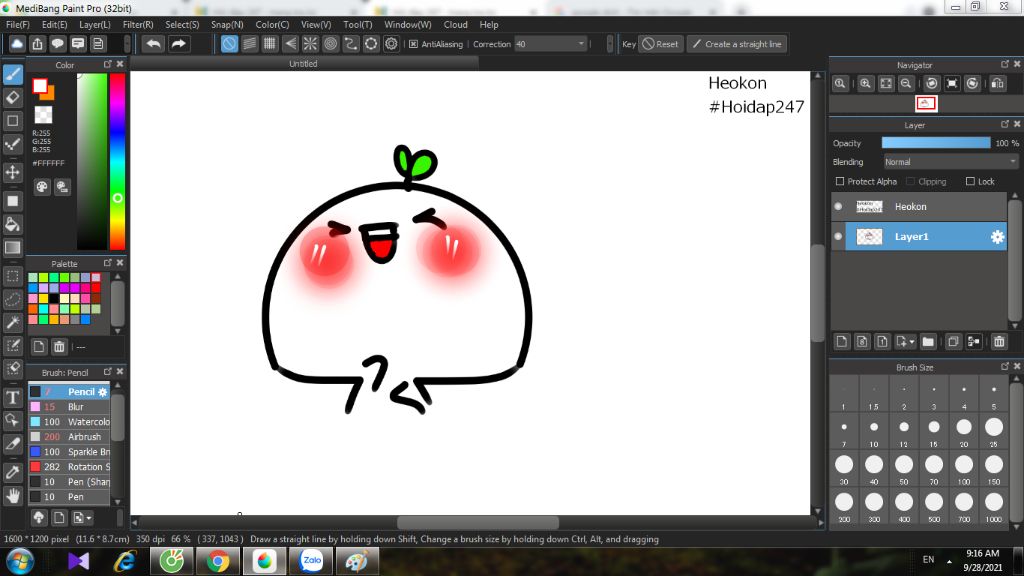Image resolution: width=1024 pixels, height=576 pixels.
Task: Enable radial snap
Action: point(310,44)
